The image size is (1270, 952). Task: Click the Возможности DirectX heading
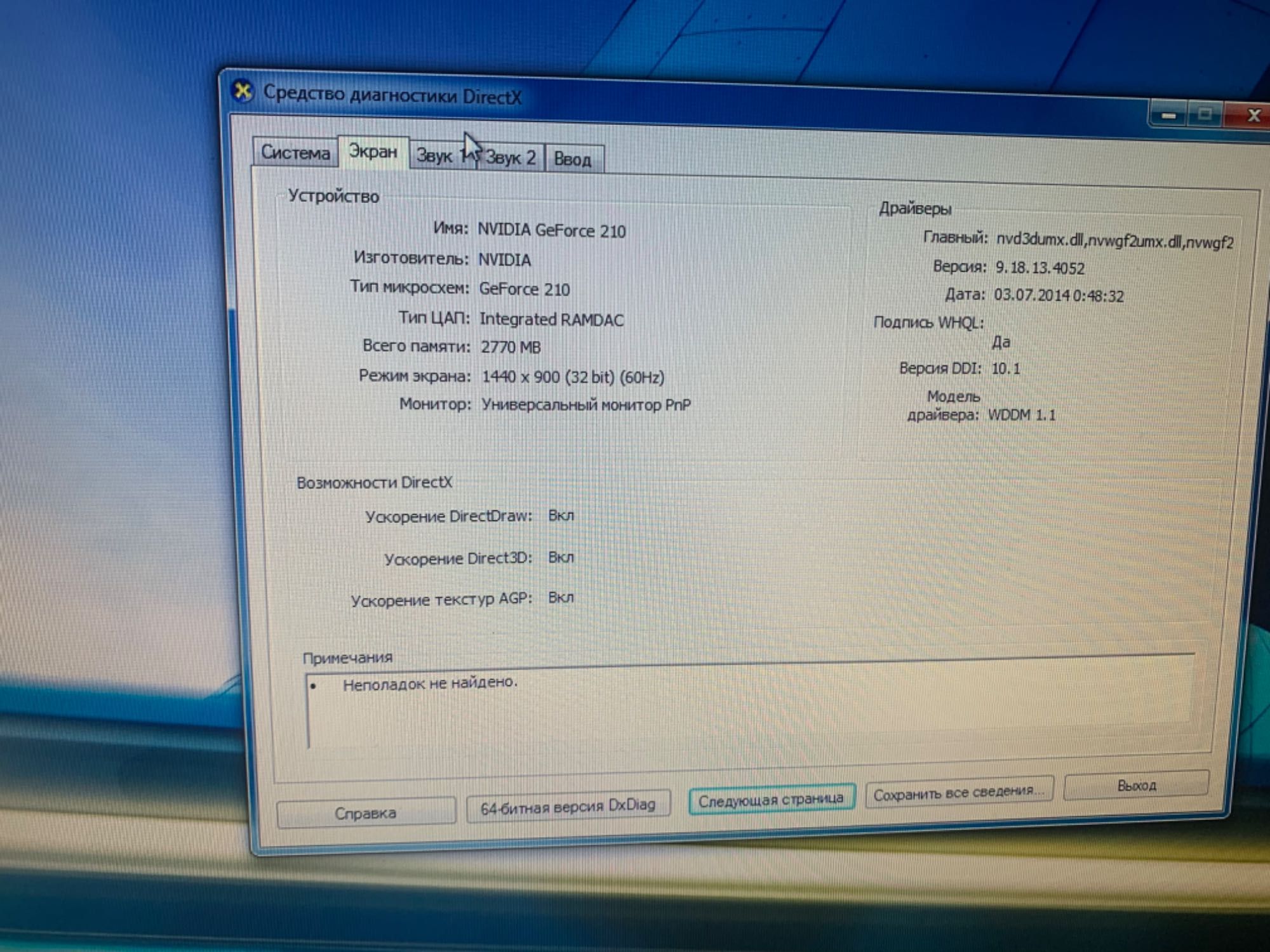[x=375, y=482]
